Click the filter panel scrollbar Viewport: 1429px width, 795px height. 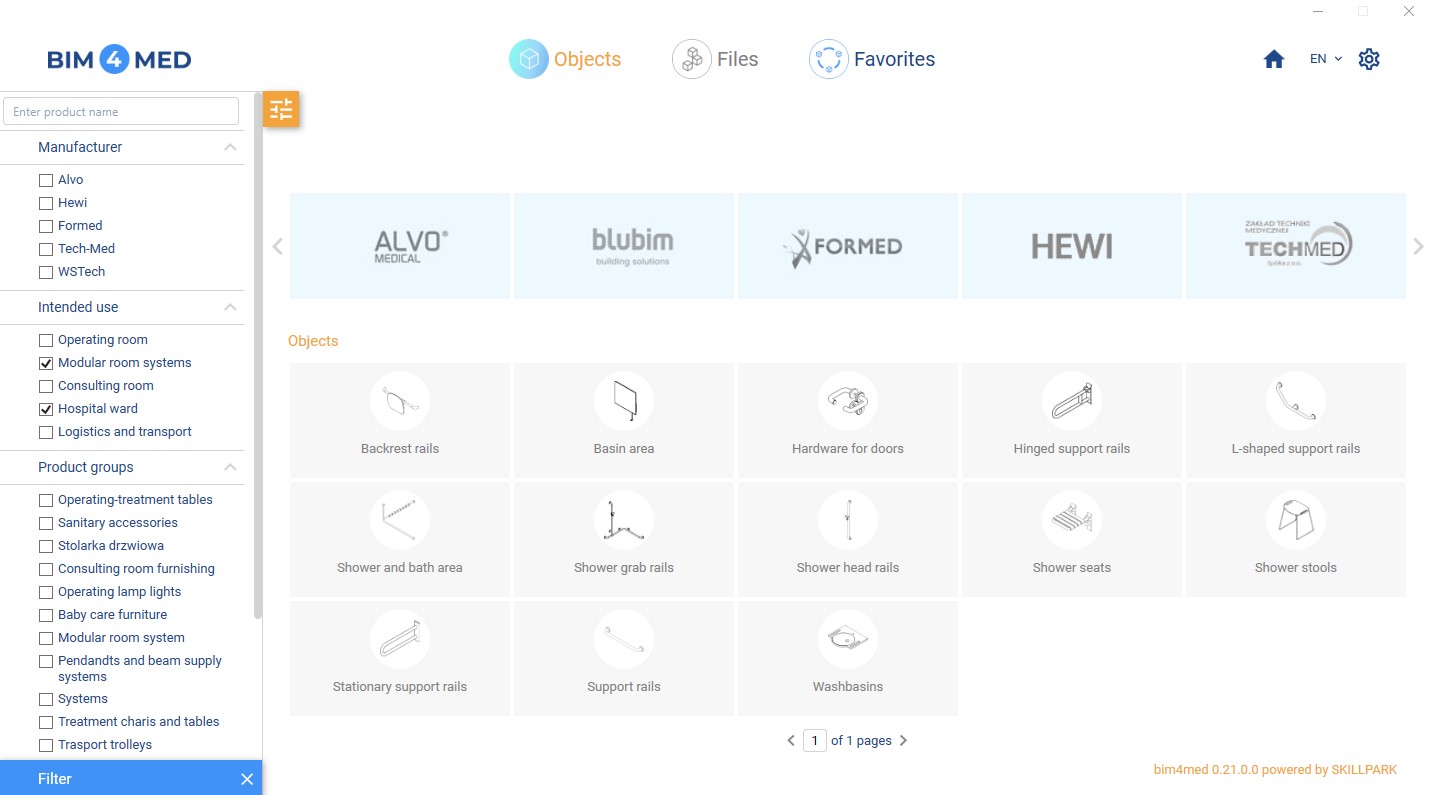point(258,355)
